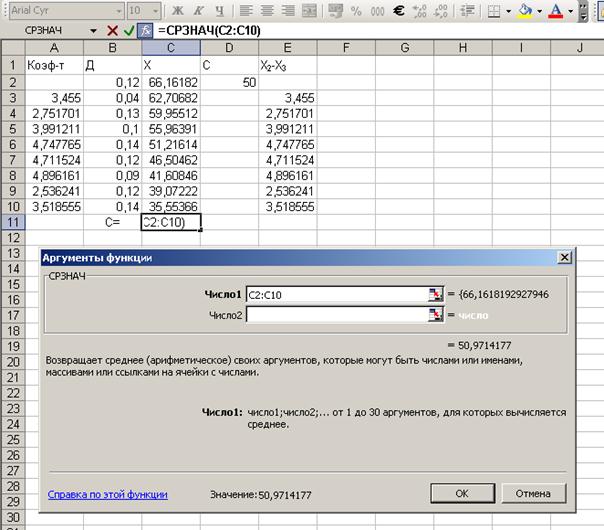604x530 pixels.
Task: Open borders dropdown arrow
Action: coord(508,11)
